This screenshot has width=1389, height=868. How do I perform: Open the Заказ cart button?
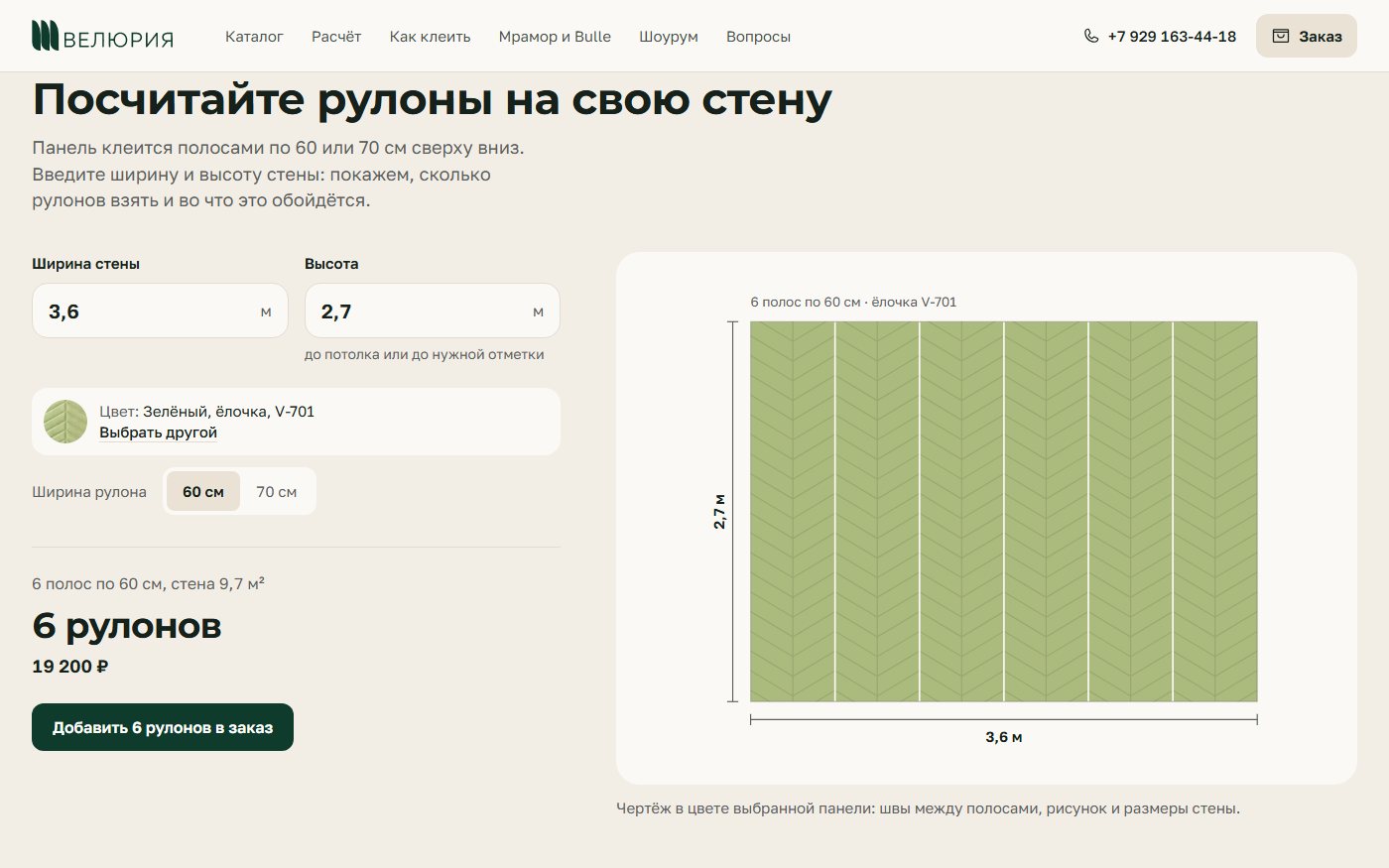pos(1306,36)
